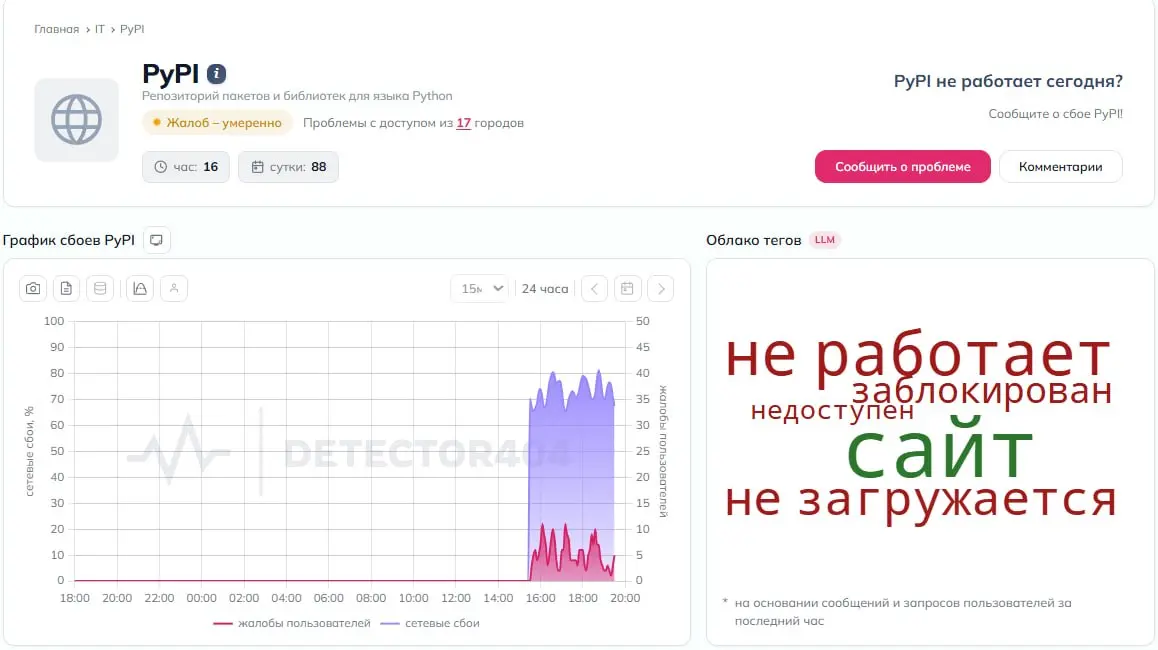The image size is (1158, 650).
Task: Click the Жалоб – умеренно status badge
Action: pyautogui.click(x=217, y=123)
